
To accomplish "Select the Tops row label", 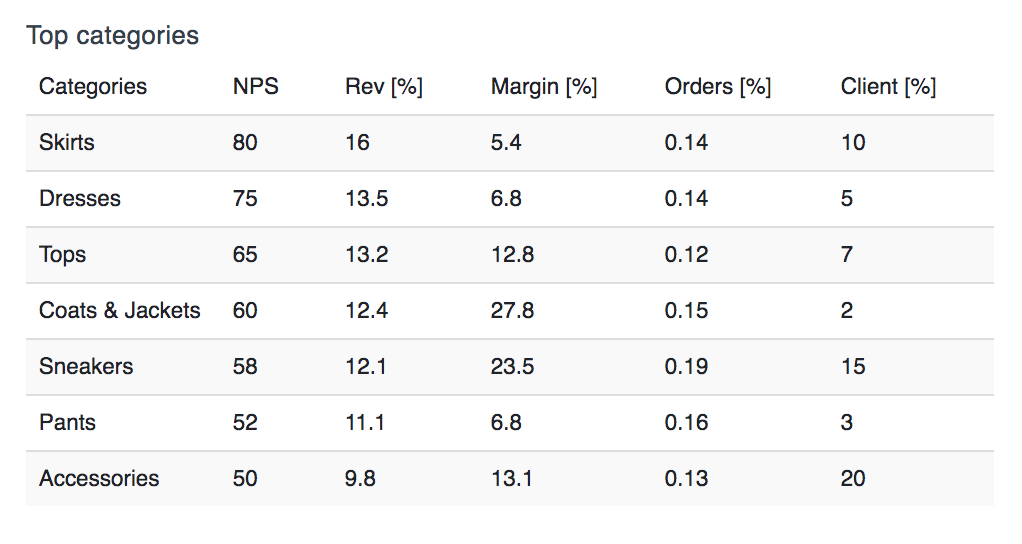I will [x=63, y=255].
